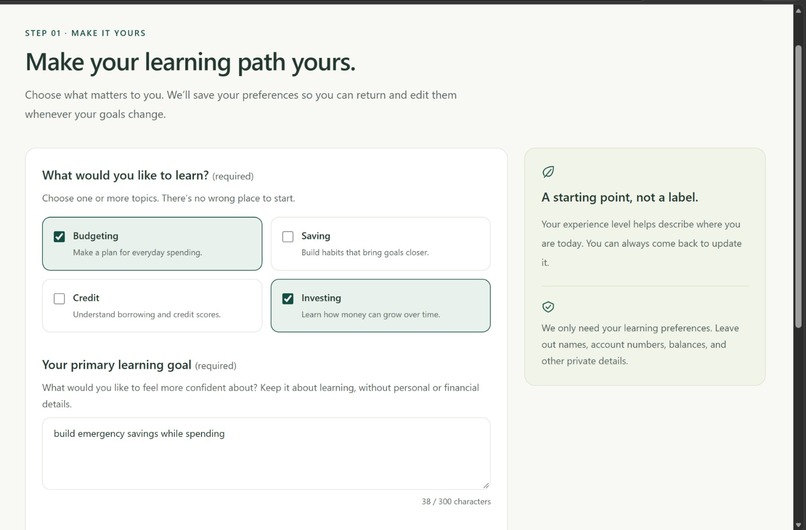Click the page vertical scrollbar thumb
This screenshot has height=530, width=806.
(798, 186)
